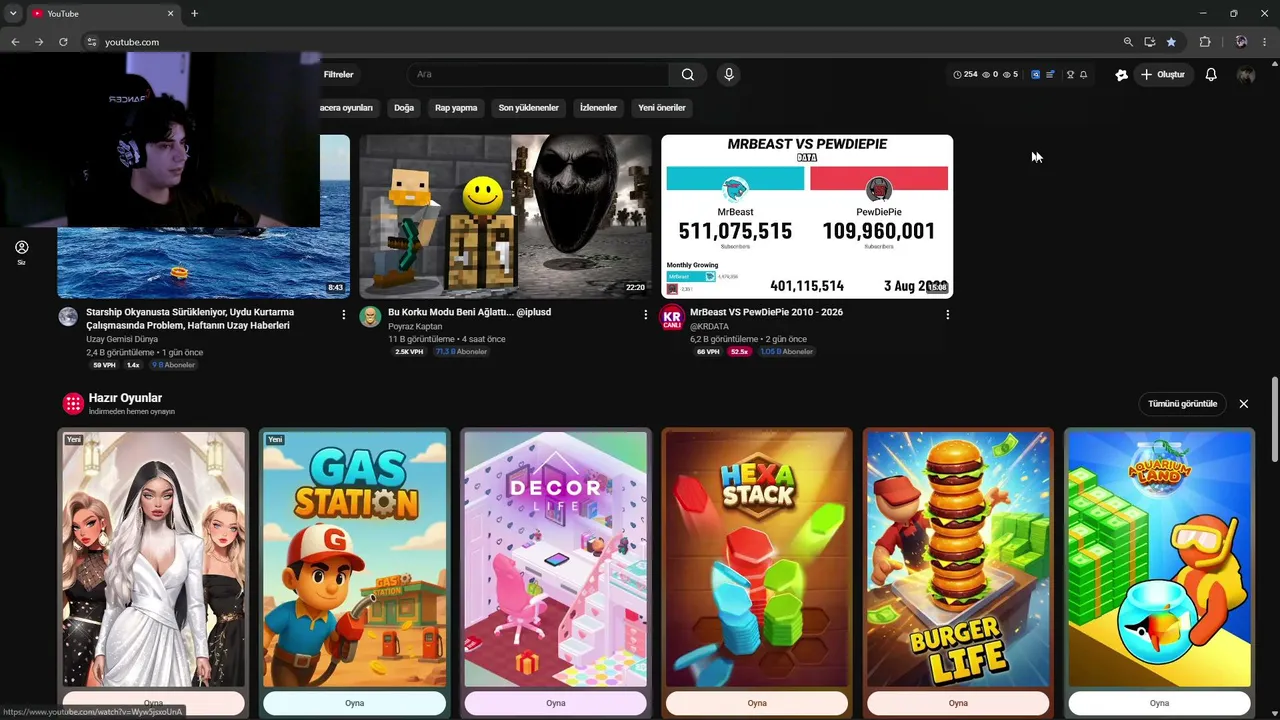Open the Uzay Gemisi Dünya channel link
Screen dimensions: 1280x720
tap(122, 340)
